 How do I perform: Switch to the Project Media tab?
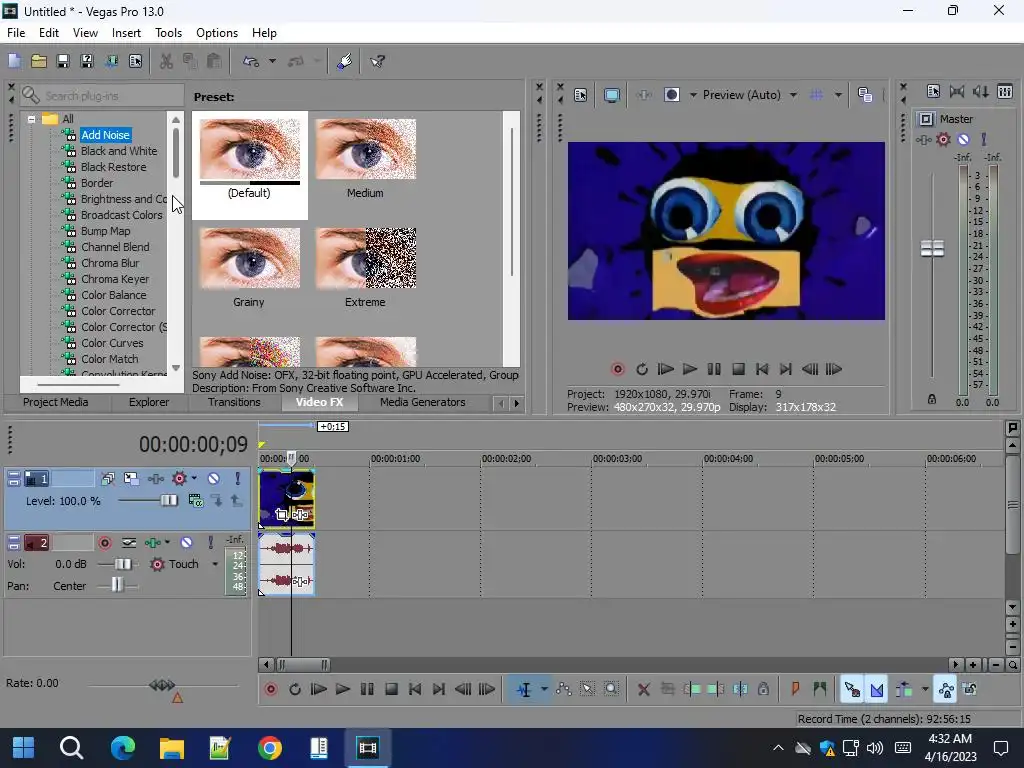pos(56,402)
